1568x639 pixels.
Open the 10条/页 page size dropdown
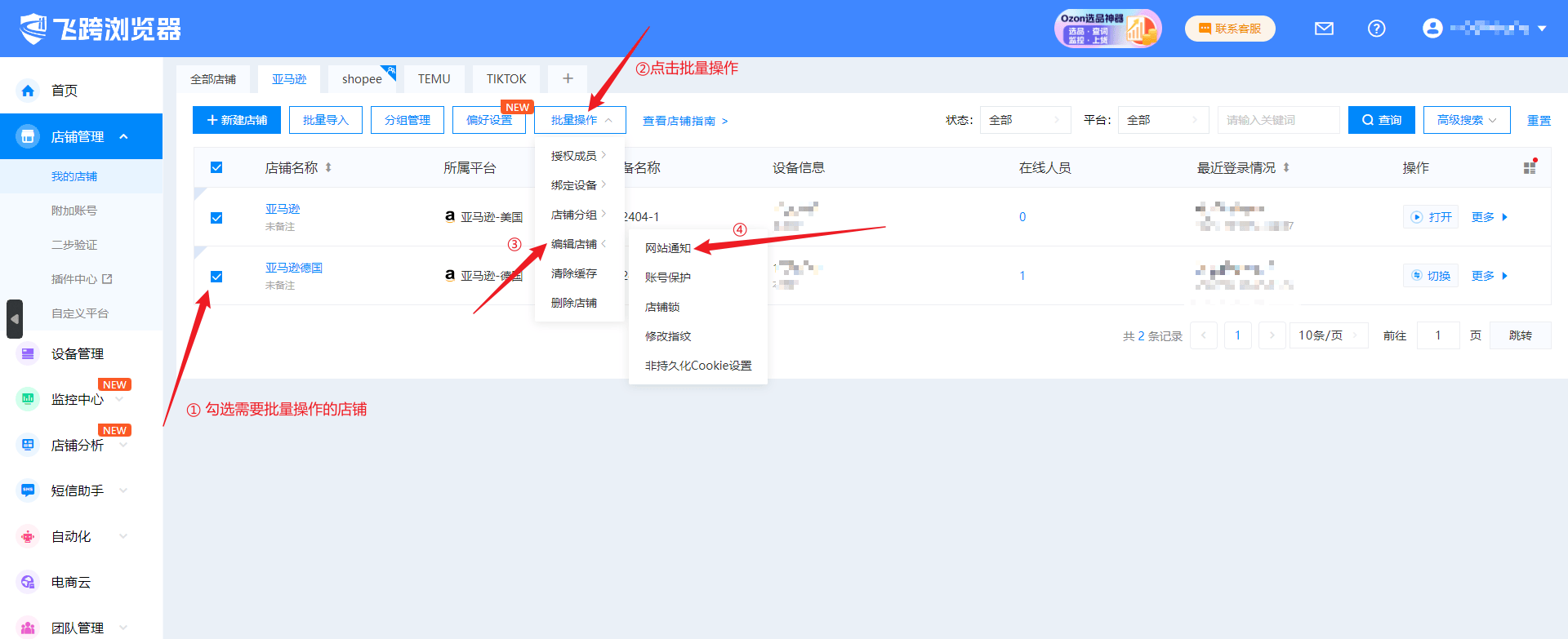[1328, 335]
